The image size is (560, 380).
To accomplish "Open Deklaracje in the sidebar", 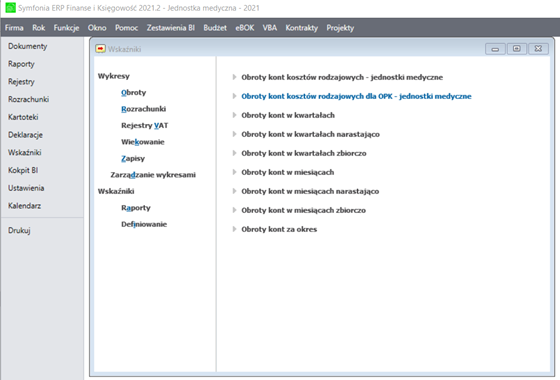I will (25, 135).
